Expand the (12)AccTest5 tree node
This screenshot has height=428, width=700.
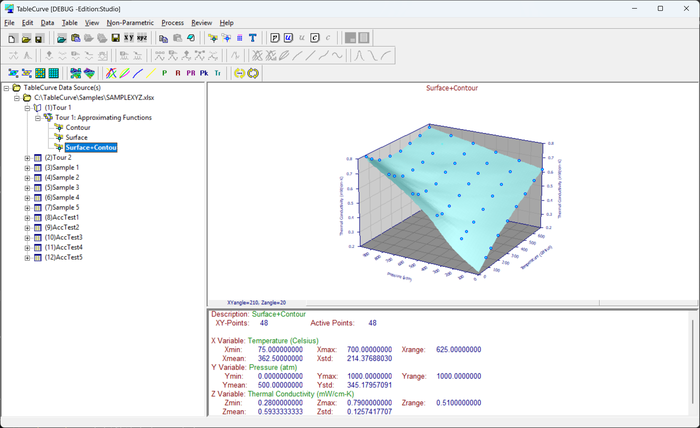pos(27,258)
